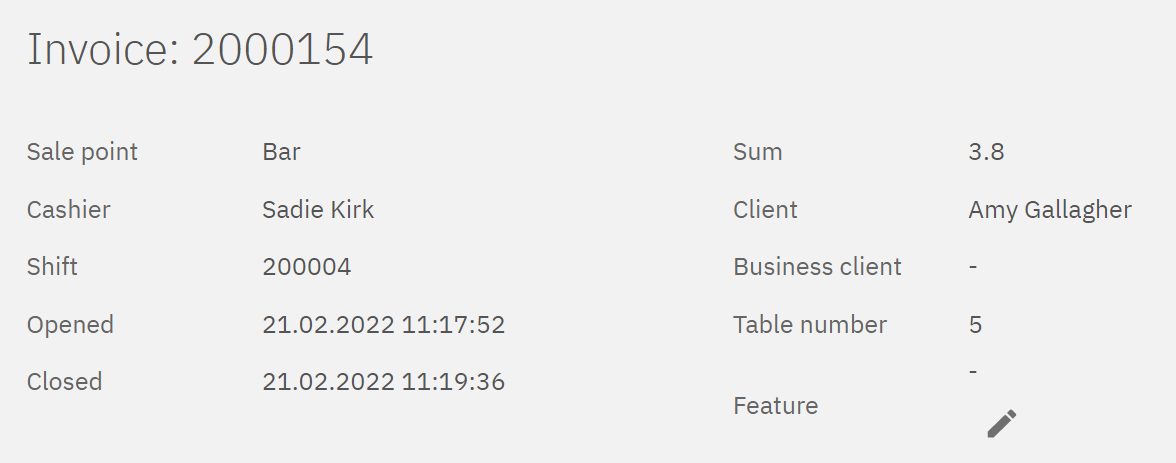
Task: Select the Business client label
Action: pos(817,267)
